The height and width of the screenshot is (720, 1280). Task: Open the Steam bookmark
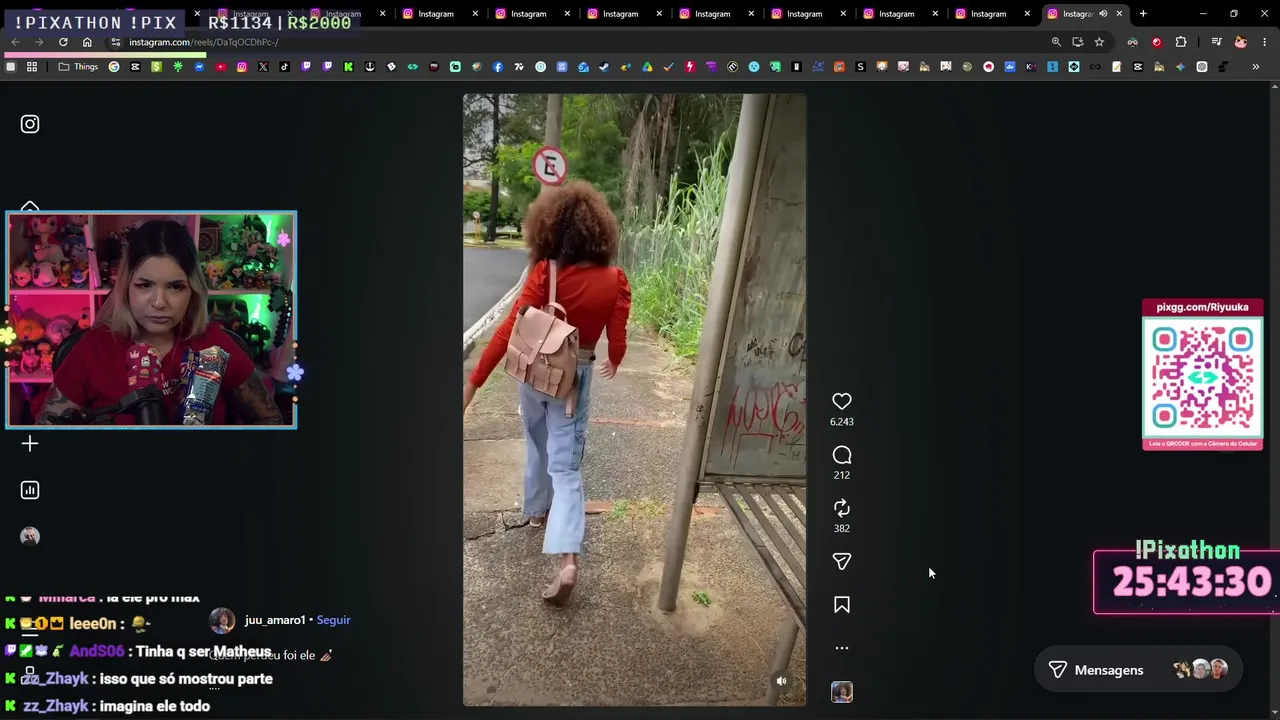coord(604,67)
